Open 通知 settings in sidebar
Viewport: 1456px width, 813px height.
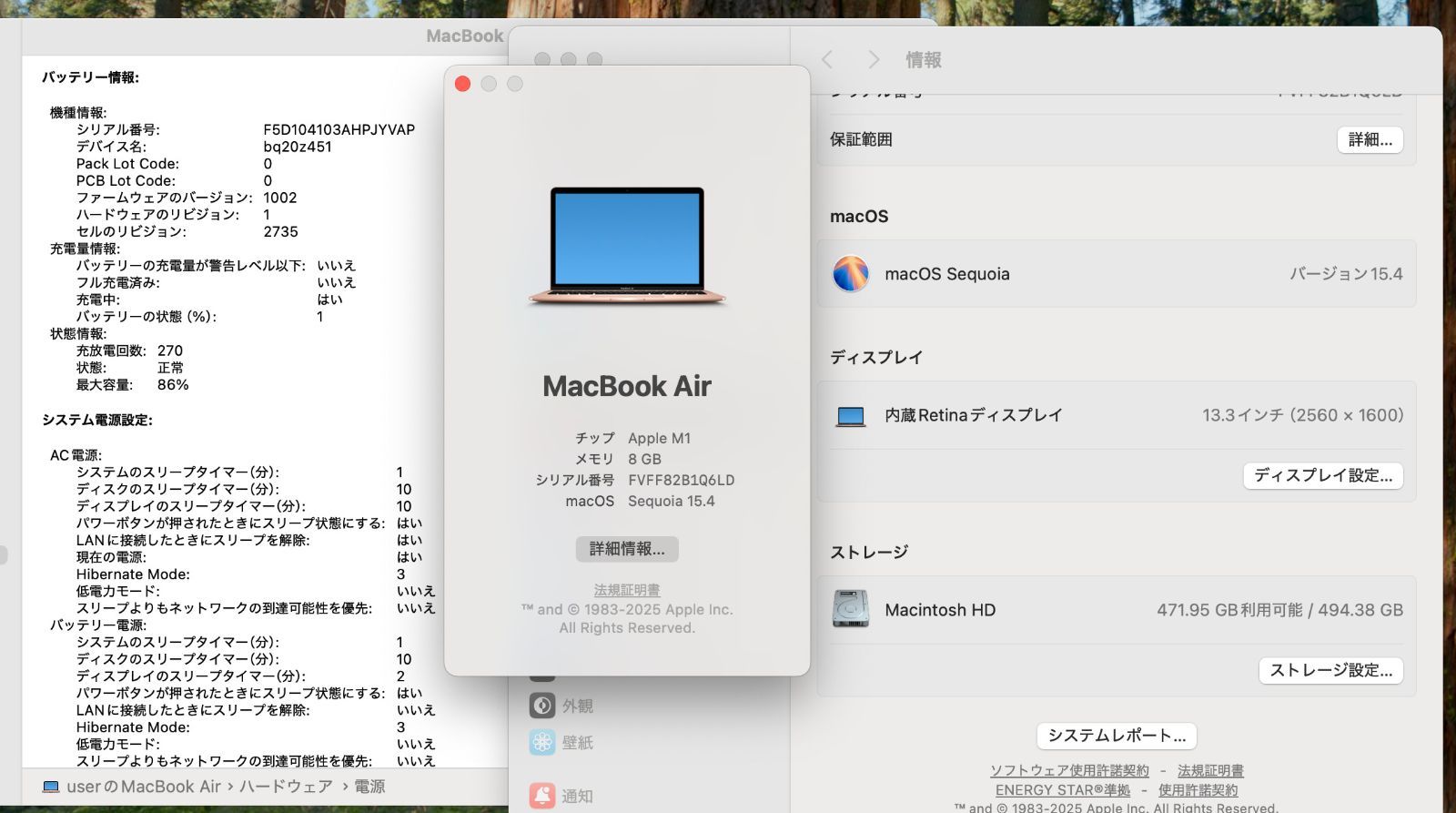(x=561, y=796)
